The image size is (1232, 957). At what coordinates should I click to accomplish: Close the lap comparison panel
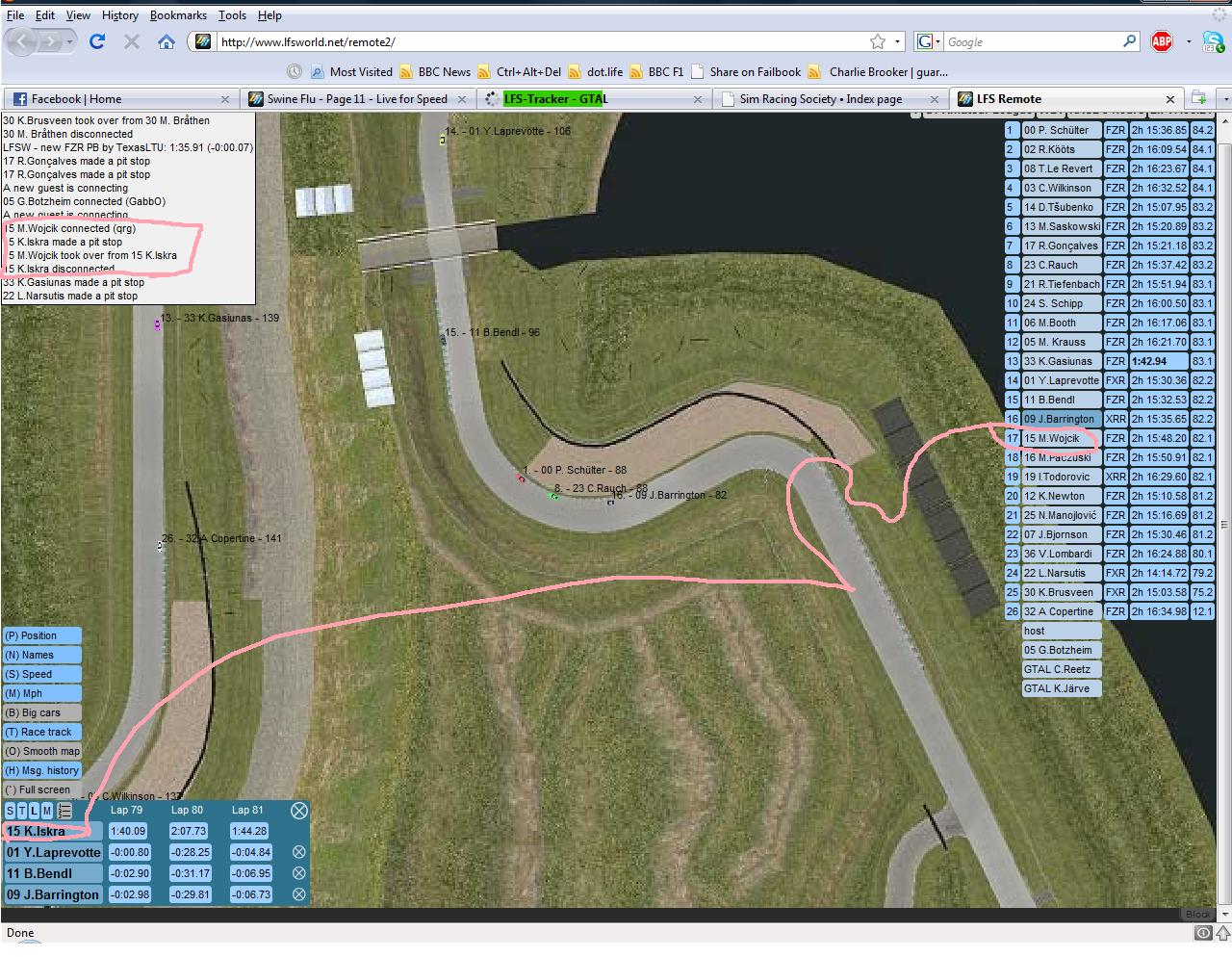pos(299,811)
